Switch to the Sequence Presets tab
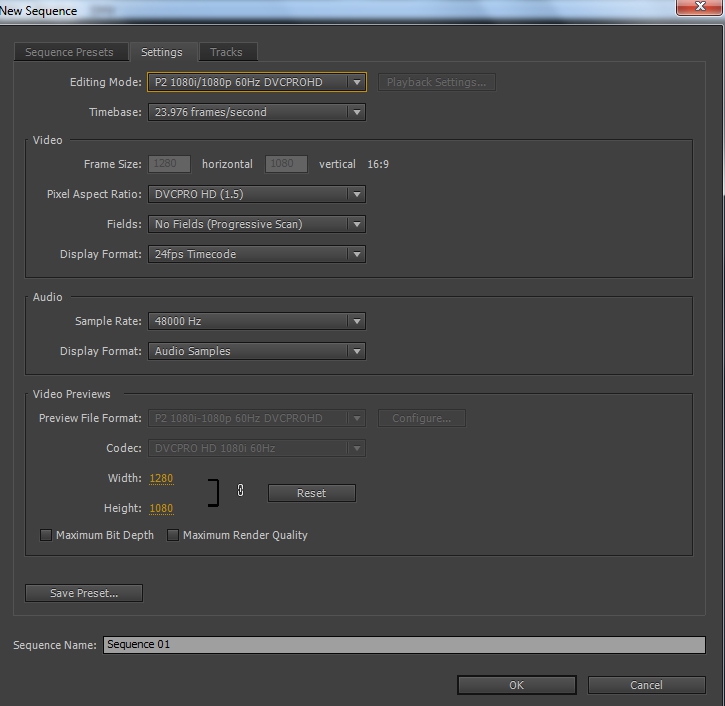Screen dimensions: 725x706 point(71,52)
